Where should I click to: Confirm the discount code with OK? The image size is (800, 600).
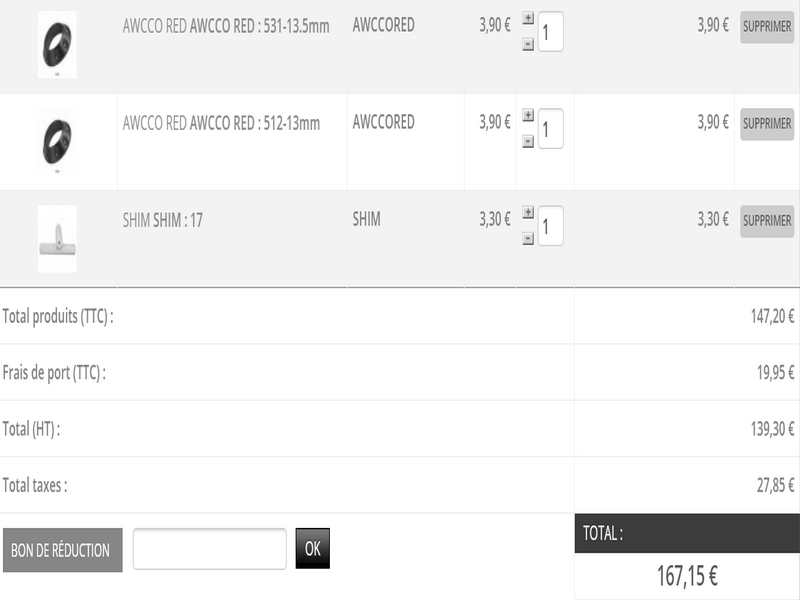click(x=312, y=549)
